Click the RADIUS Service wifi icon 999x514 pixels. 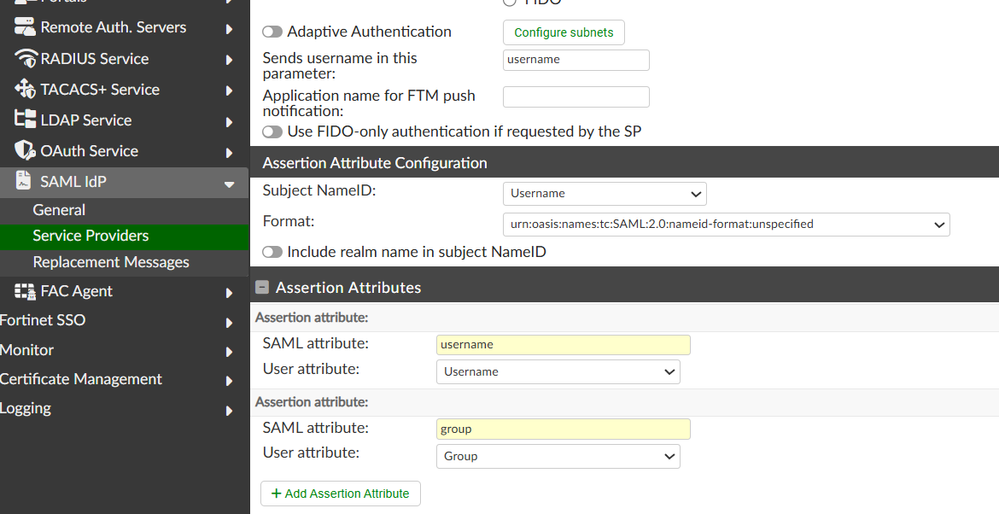coord(25,59)
